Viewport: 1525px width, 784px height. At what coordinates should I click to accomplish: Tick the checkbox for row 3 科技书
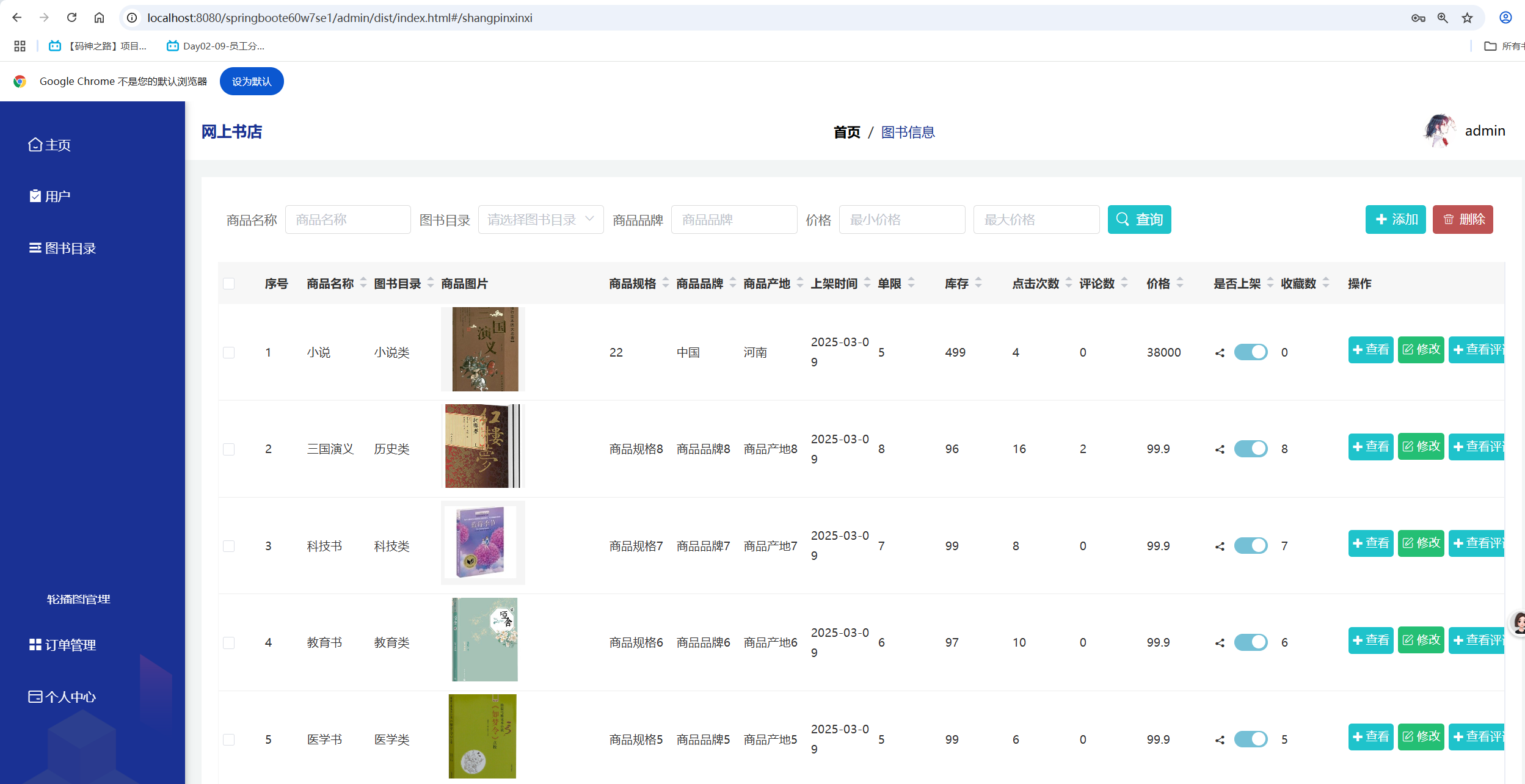229,546
